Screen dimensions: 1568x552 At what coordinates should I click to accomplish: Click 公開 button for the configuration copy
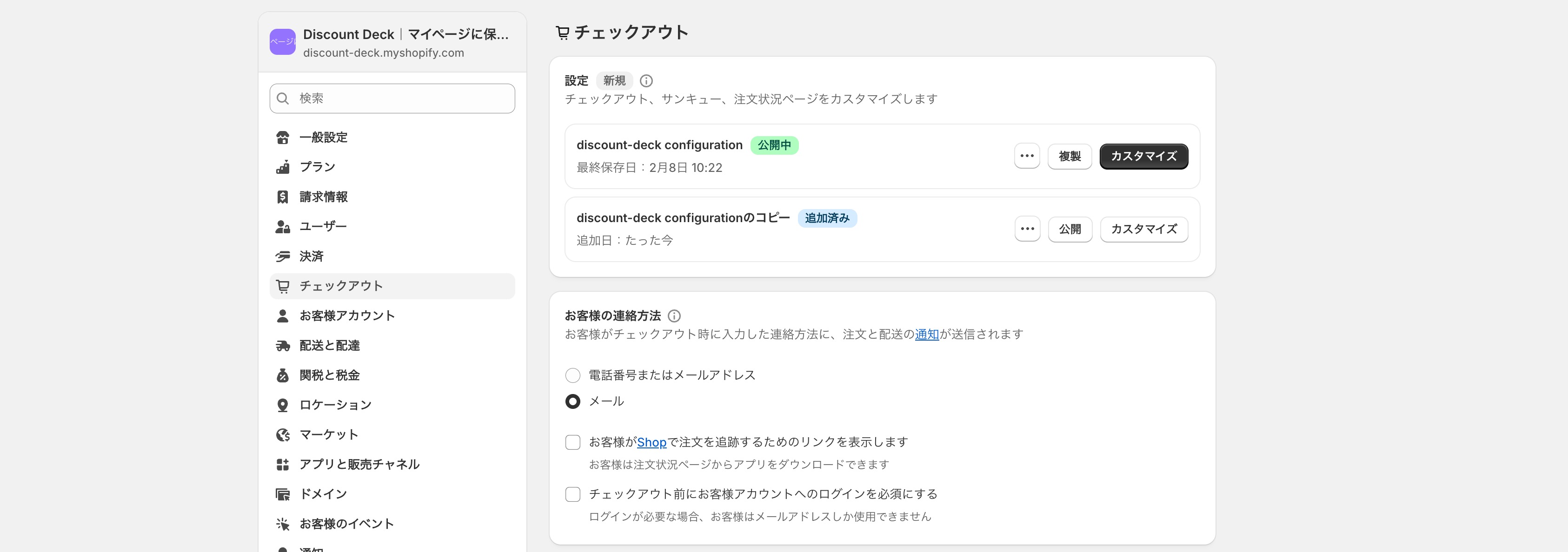pos(1070,229)
